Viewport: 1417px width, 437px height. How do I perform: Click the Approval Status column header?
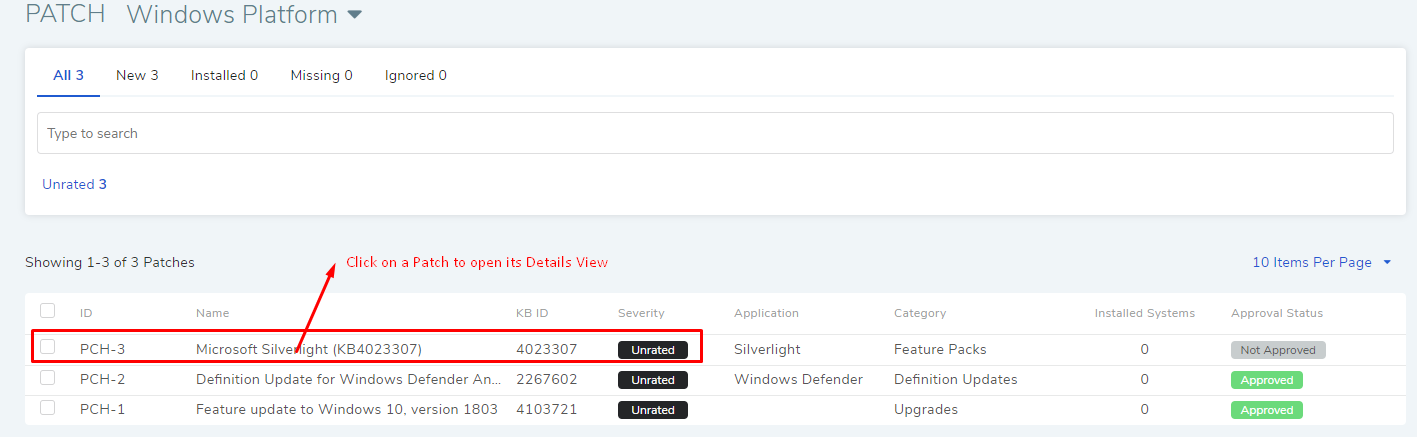pos(1277,313)
